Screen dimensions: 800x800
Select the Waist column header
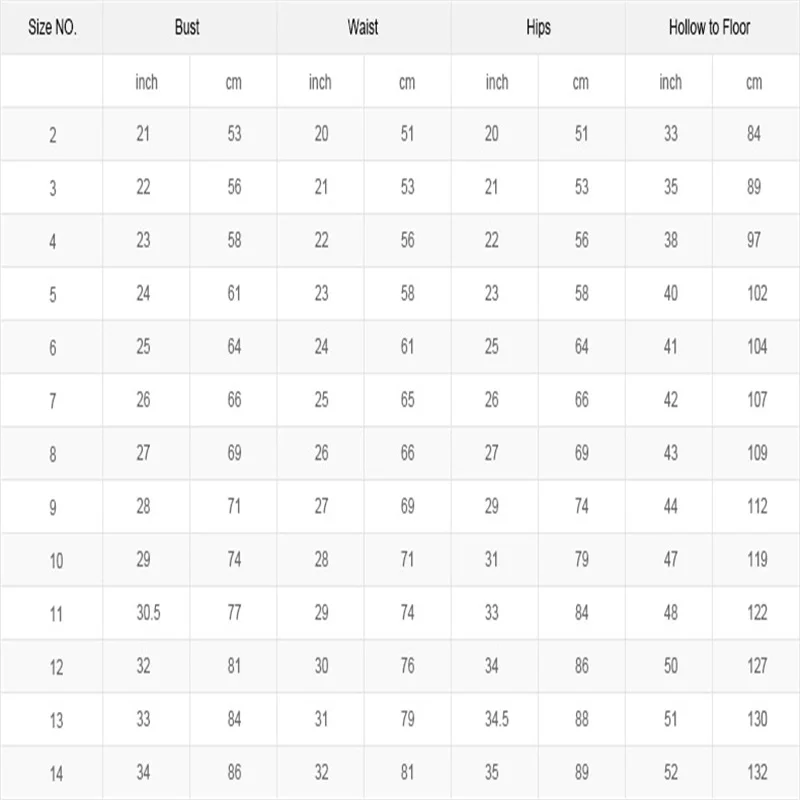click(x=363, y=29)
